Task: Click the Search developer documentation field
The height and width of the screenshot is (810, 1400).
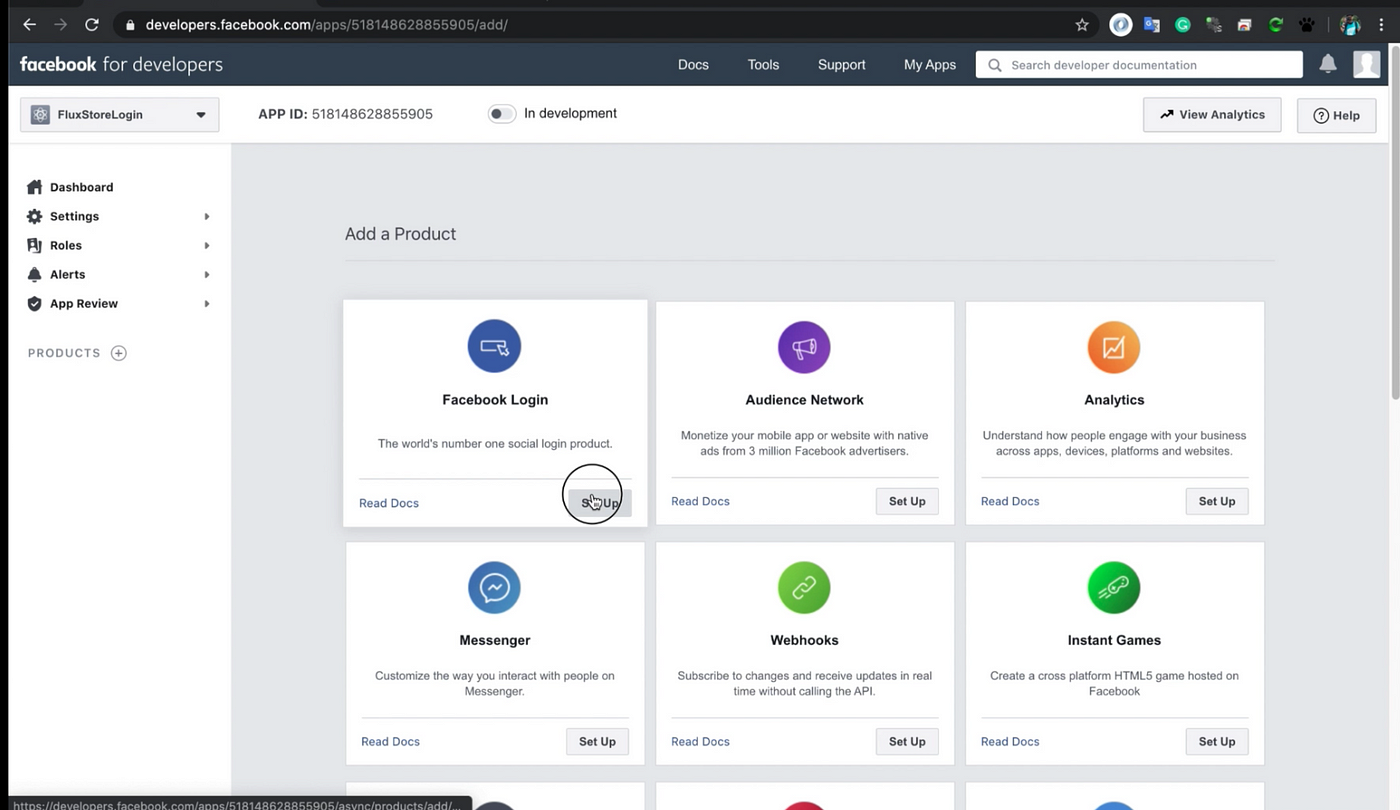Action: click(x=1139, y=65)
